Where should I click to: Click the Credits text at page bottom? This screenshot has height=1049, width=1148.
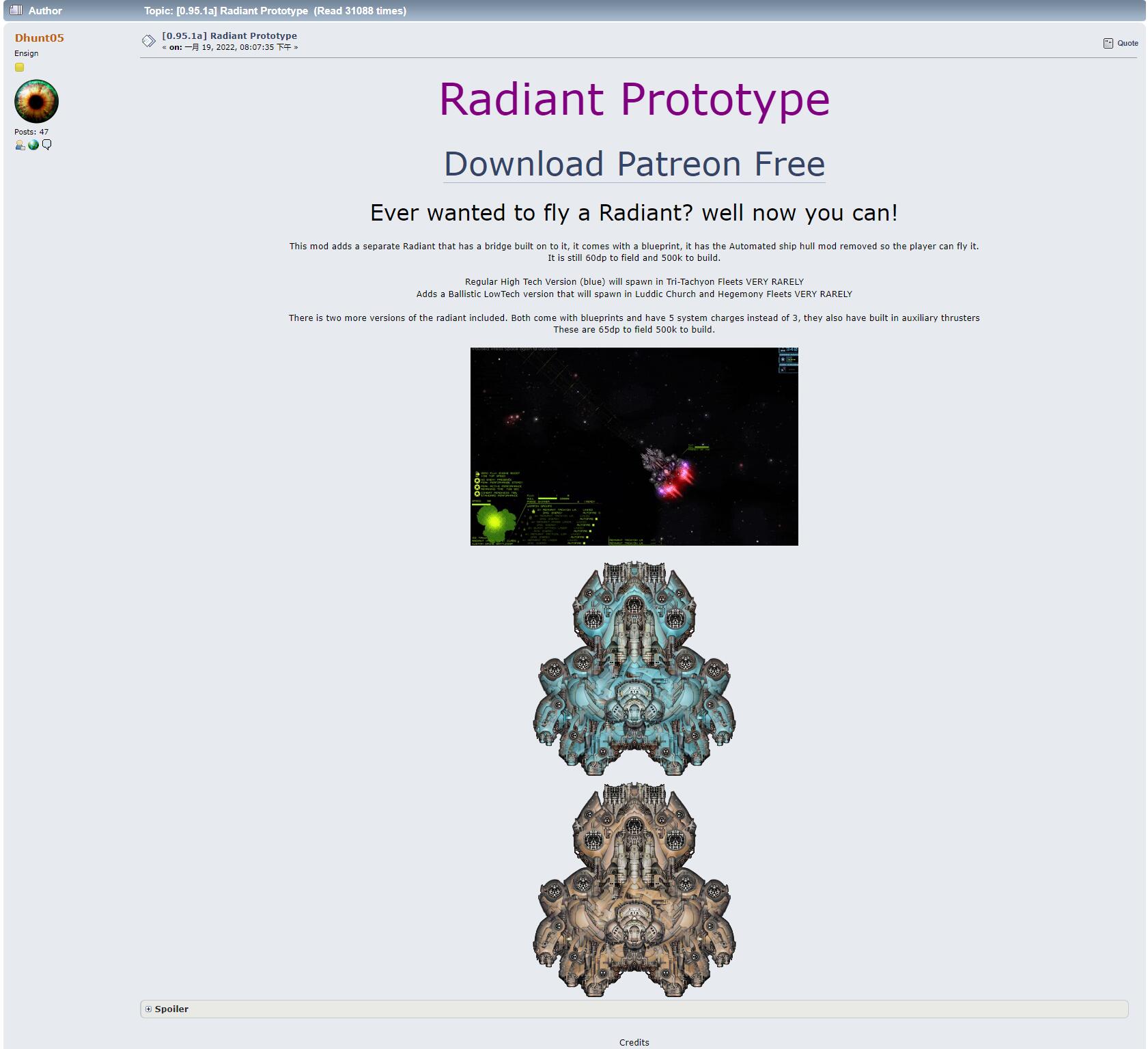634,1041
